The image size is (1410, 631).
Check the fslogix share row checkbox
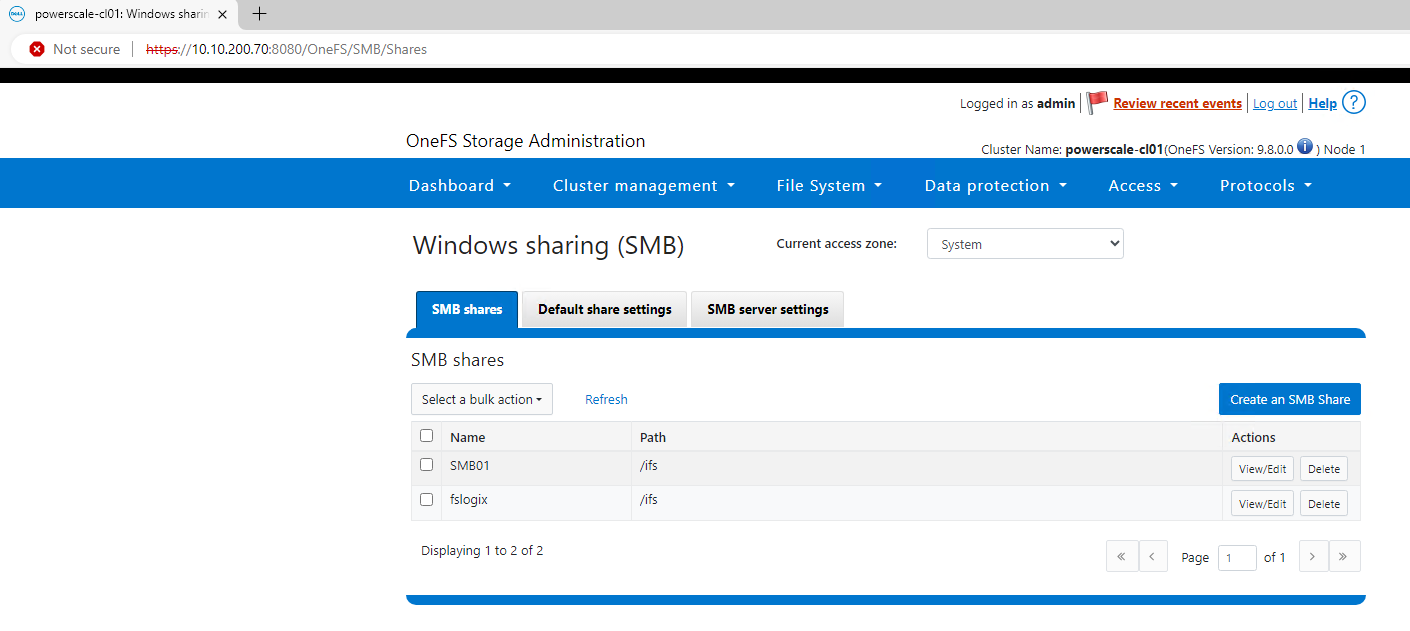tap(426, 499)
